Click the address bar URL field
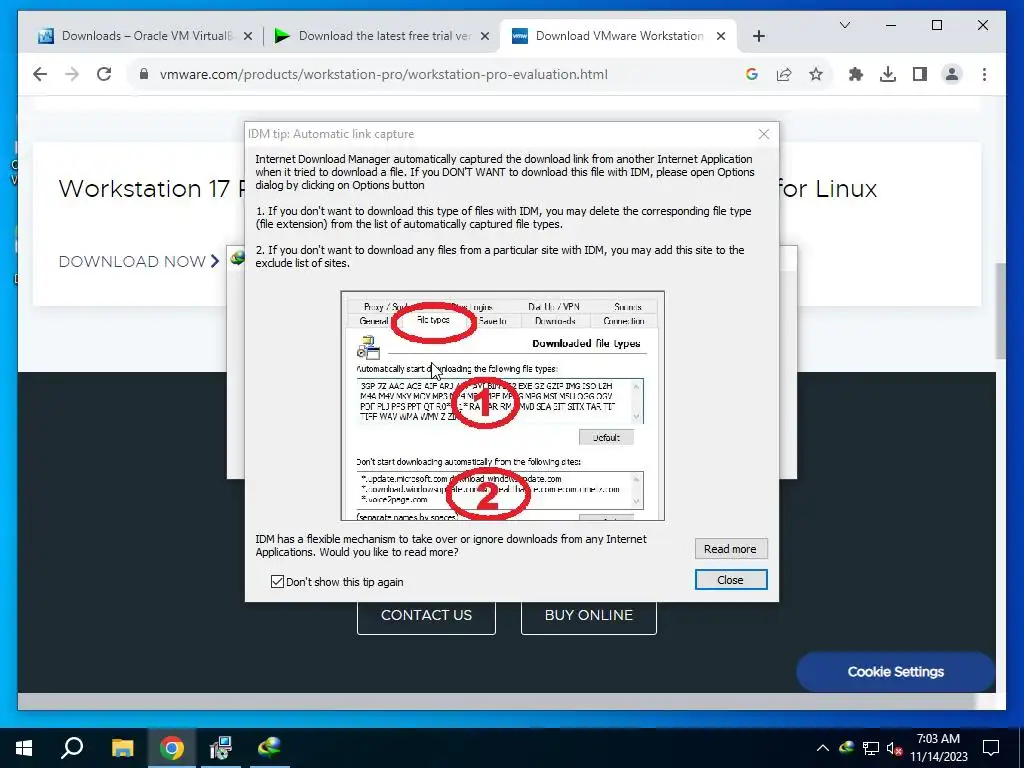This screenshot has width=1024, height=768. [x=383, y=74]
